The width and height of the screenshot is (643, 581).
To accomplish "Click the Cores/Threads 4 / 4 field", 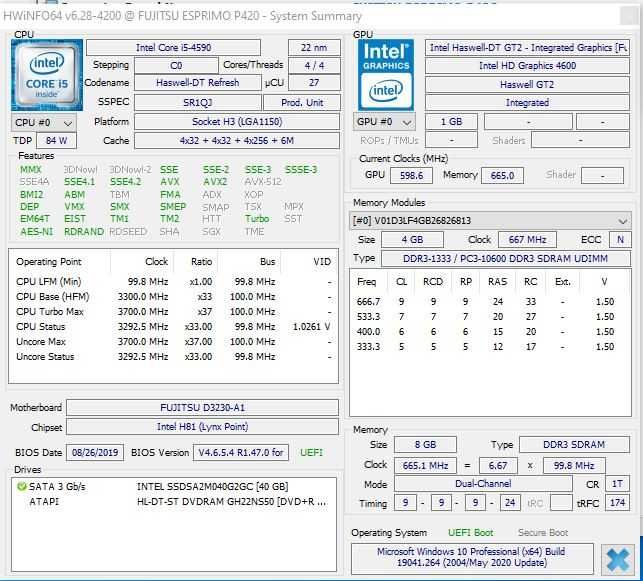I will (x=314, y=66).
